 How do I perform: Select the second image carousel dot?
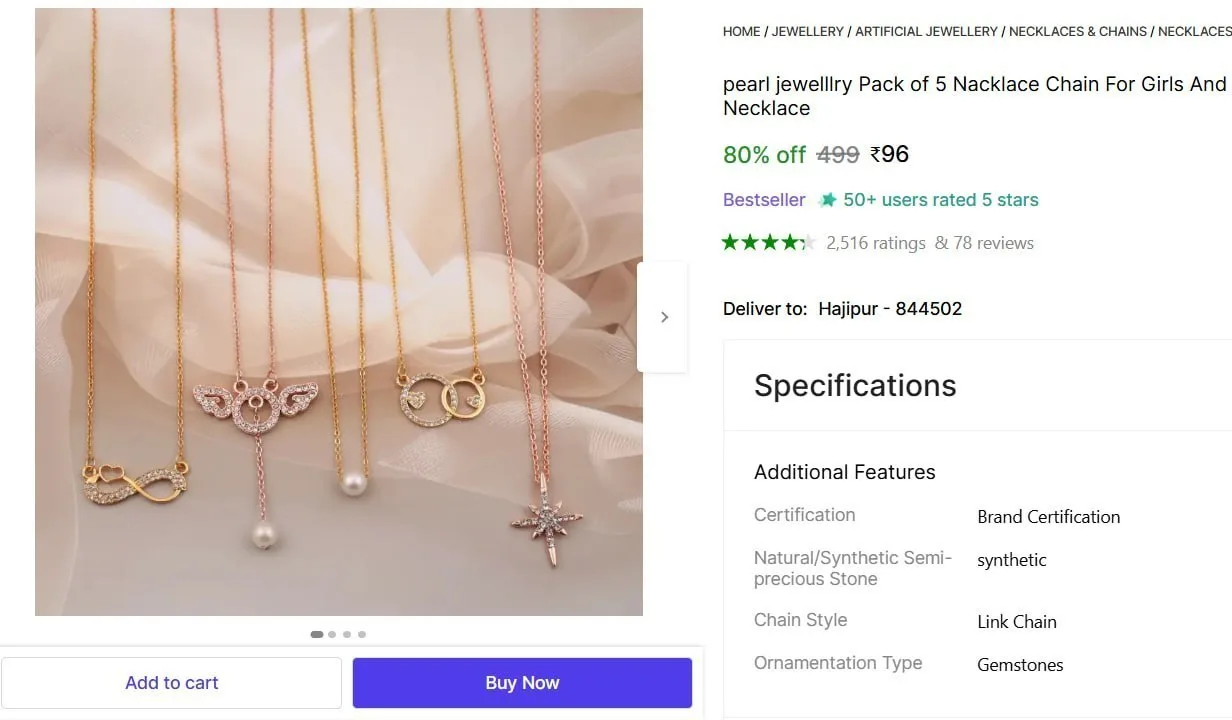pos(332,634)
